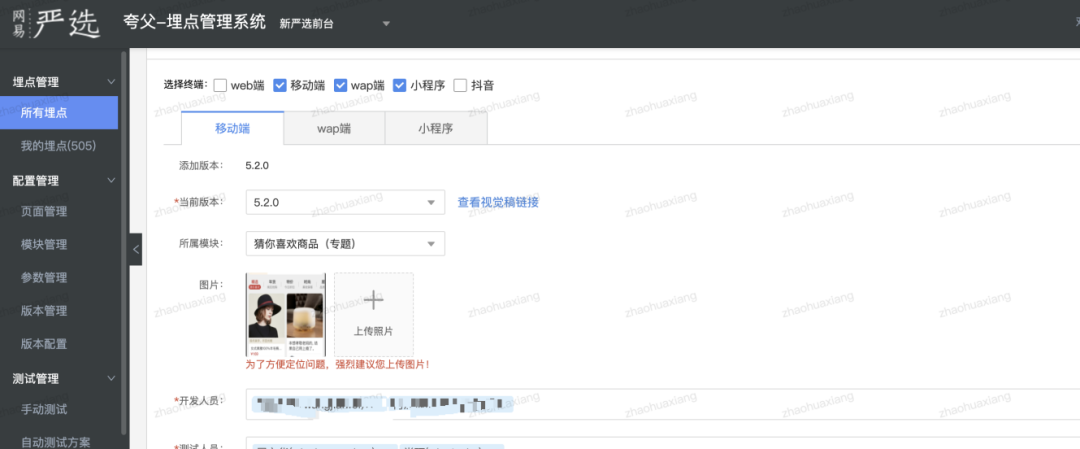The width and height of the screenshot is (1080, 449).
Task: Open 版本配置 in the sidebar
Action: (44, 344)
